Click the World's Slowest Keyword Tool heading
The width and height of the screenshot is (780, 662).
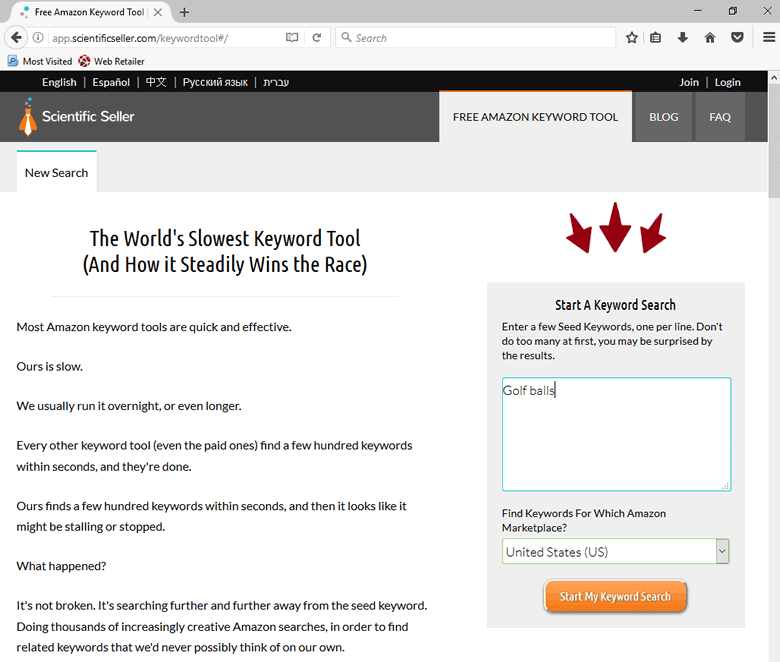click(x=225, y=252)
